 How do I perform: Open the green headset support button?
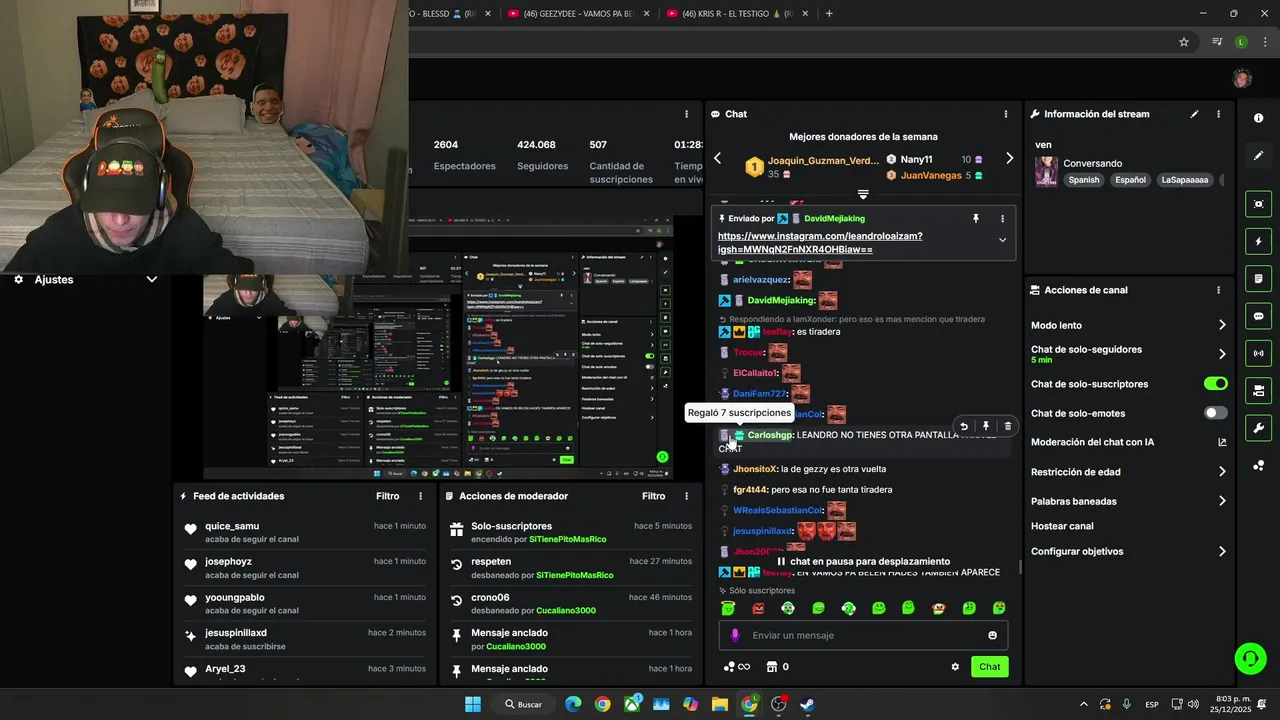[x=1250, y=658]
